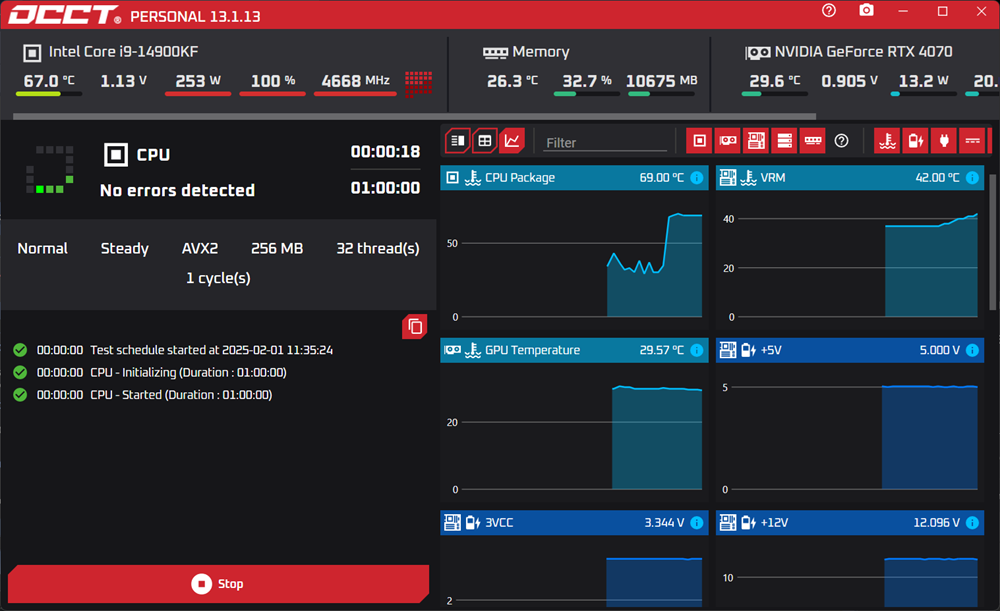Click the CPU core usage grid icon

(418, 84)
